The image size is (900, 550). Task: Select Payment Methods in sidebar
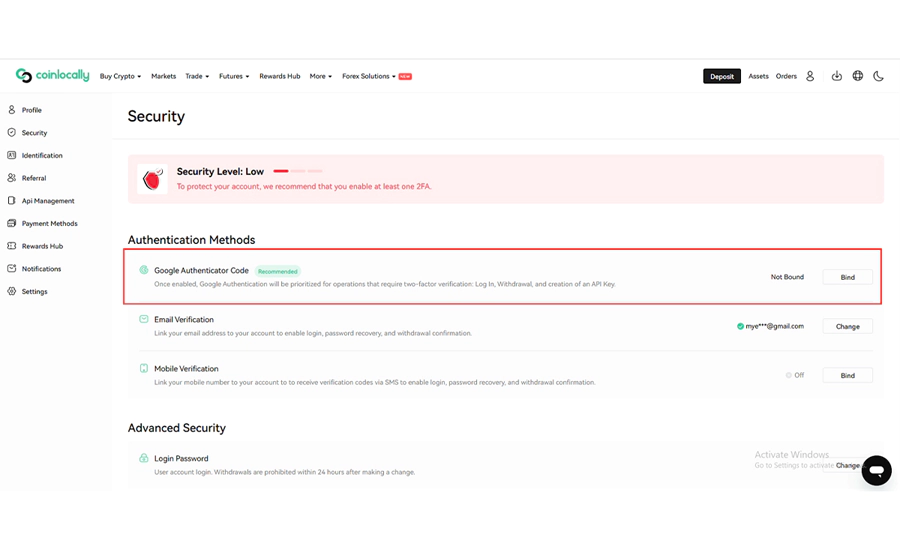tap(49, 224)
